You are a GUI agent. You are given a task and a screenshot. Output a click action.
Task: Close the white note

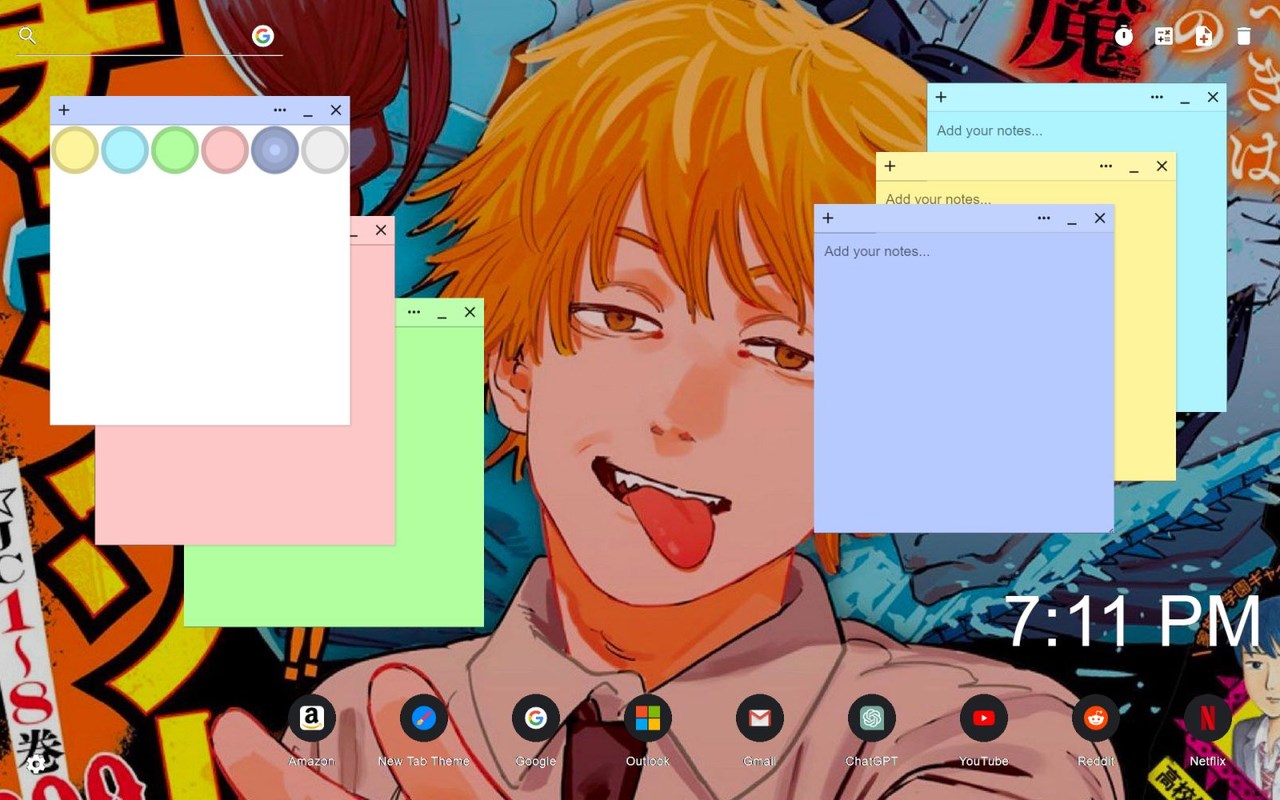point(336,110)
